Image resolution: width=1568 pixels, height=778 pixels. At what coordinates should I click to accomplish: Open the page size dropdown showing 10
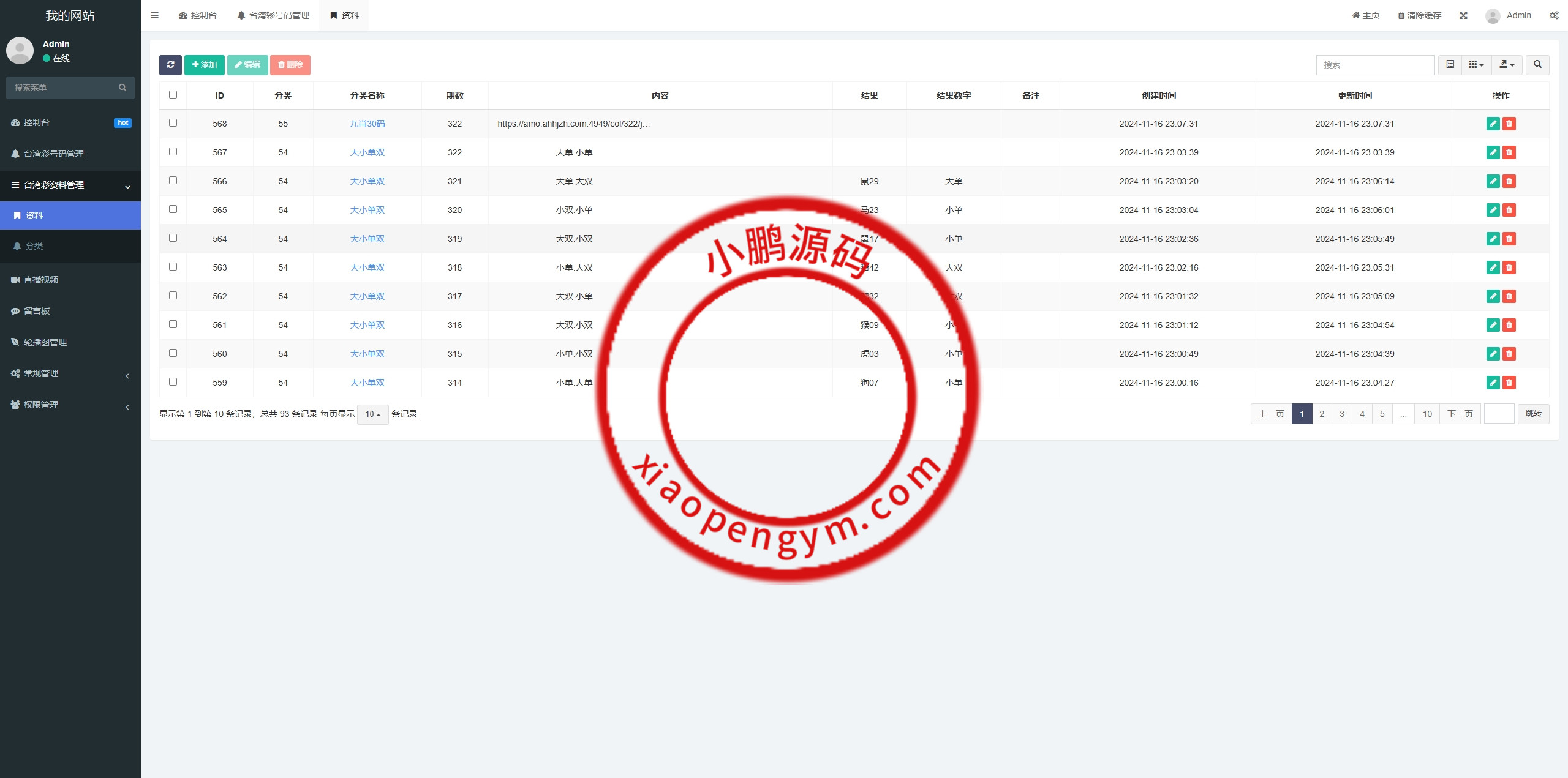[372, 414]
